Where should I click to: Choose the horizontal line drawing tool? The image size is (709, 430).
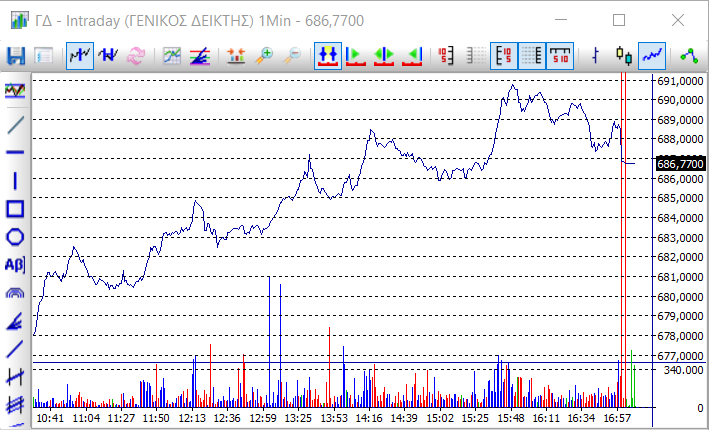pyautogui.click(x=15, y=152)
